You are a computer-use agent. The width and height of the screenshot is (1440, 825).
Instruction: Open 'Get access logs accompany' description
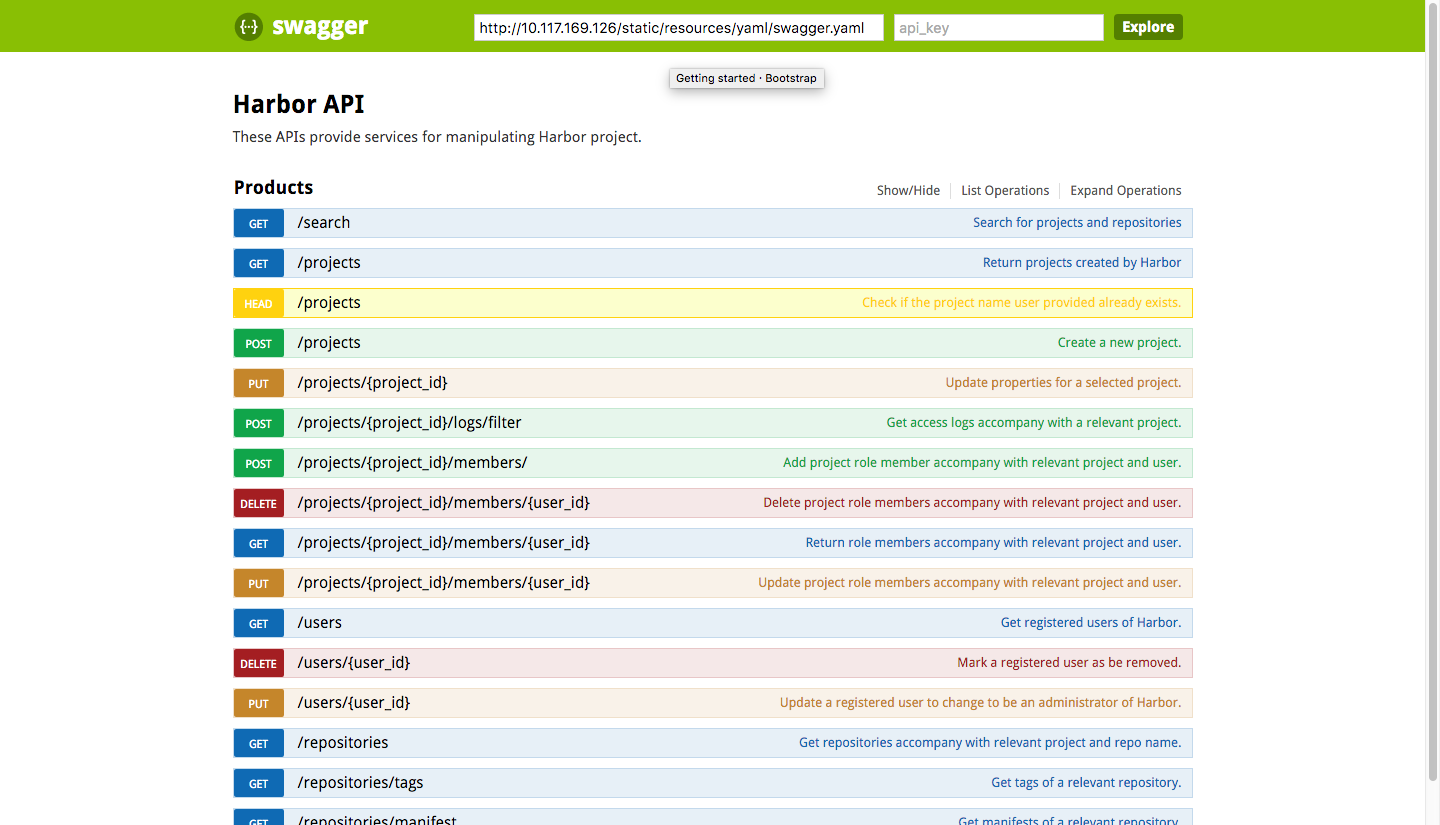pos(1034,423)
